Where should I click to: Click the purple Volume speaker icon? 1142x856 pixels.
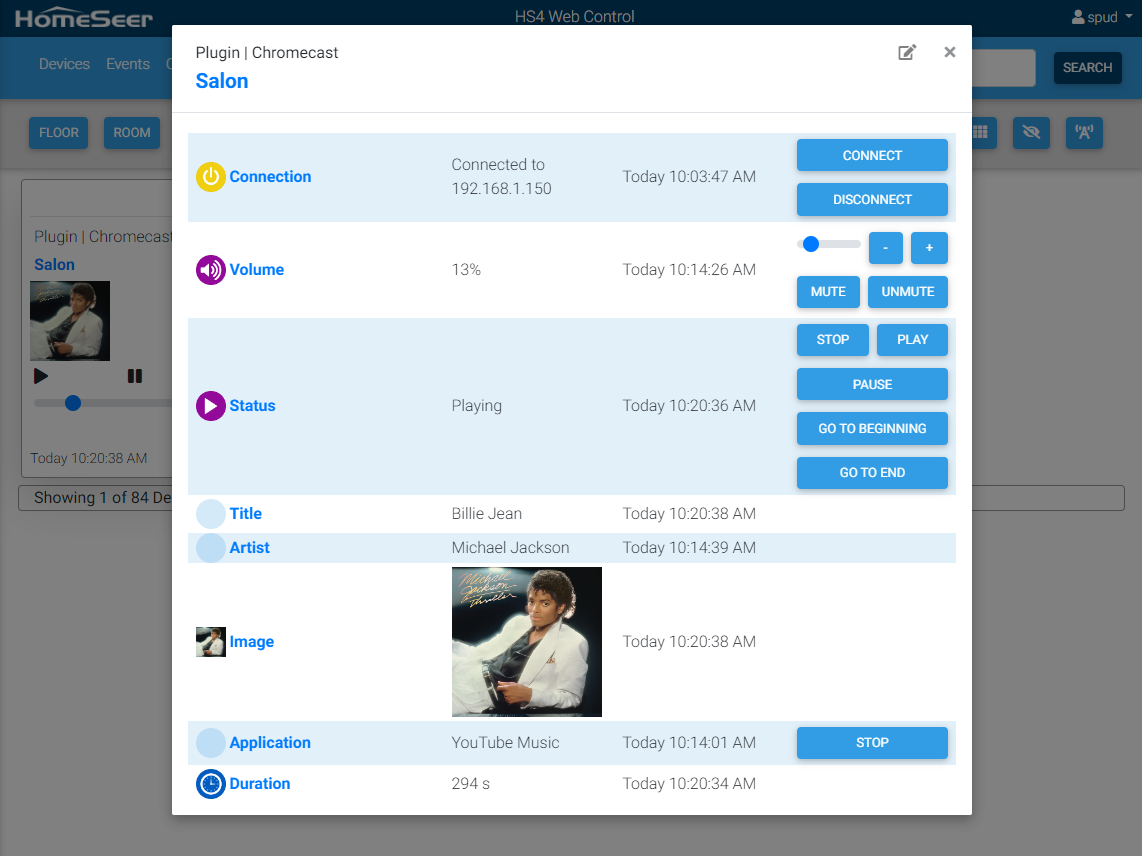[x=209, y=269]
